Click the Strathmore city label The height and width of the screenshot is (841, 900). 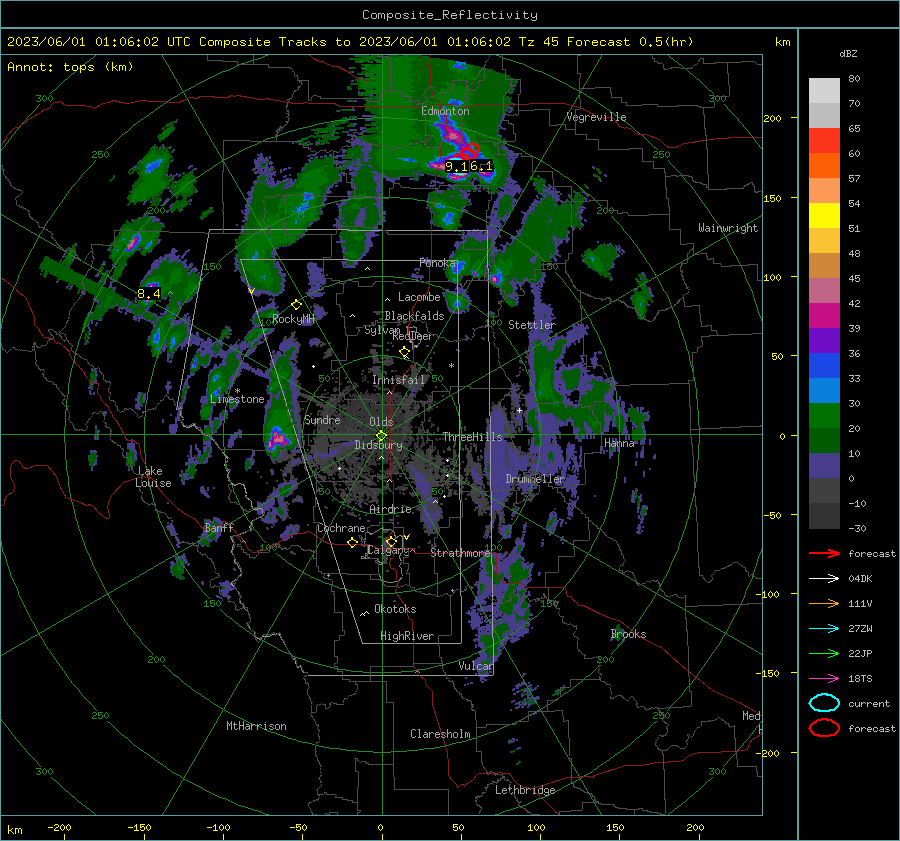tap(460, 553)
